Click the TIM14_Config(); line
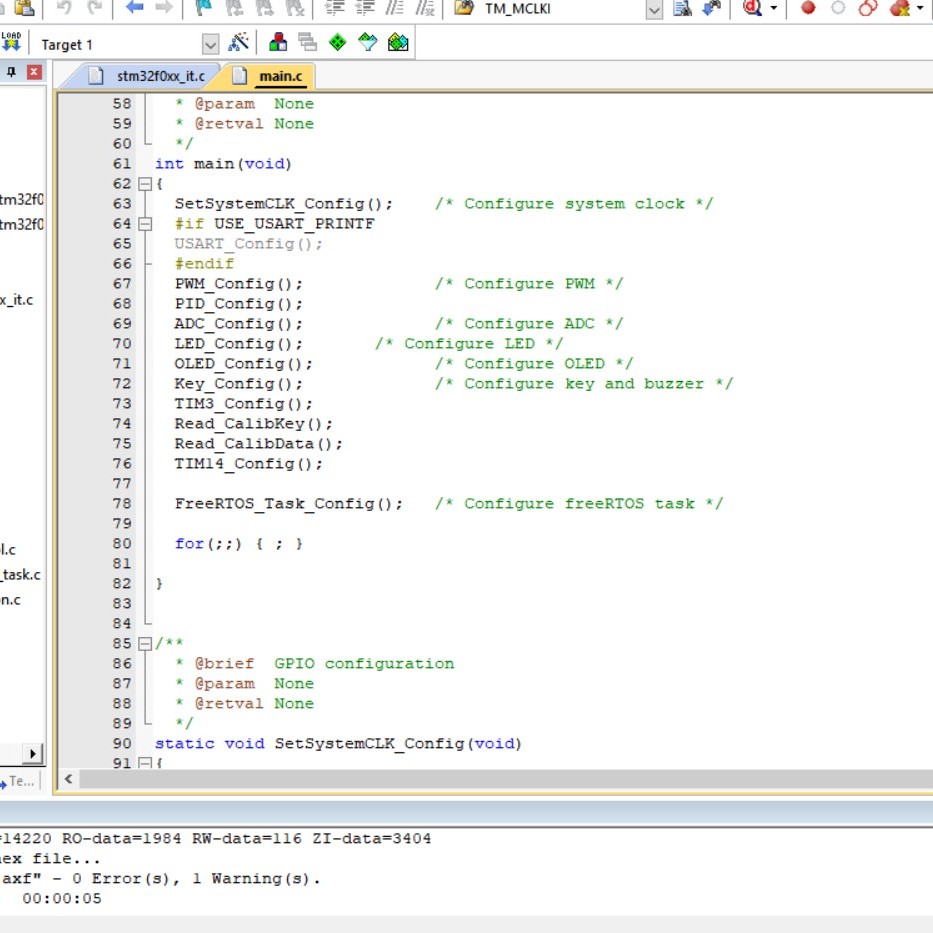Screen dimensions: 933x933 pyautogui.click(x=248, y=464)
